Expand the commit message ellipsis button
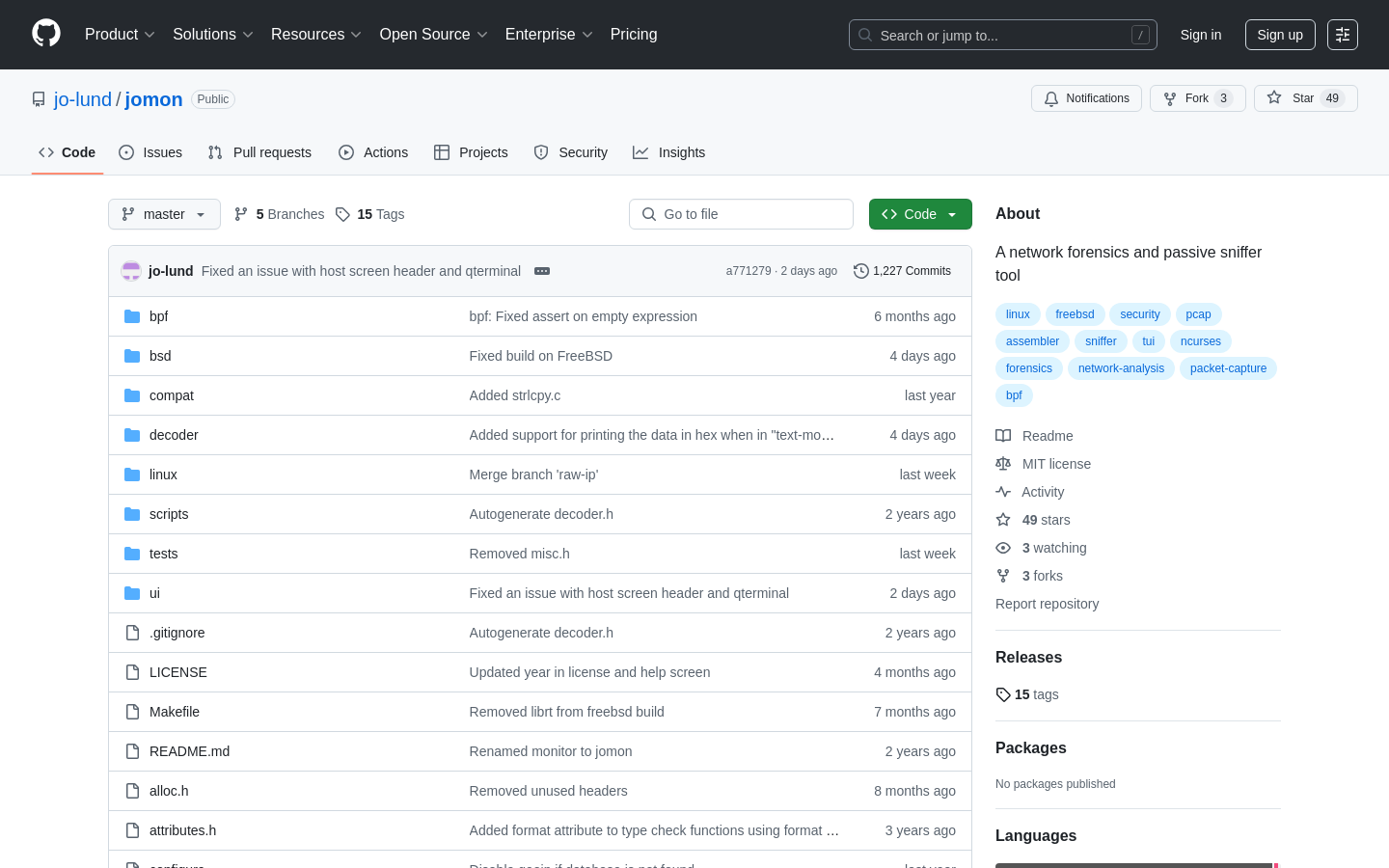Viewport: 1389px width, 868px height. (x=542, y=271)
